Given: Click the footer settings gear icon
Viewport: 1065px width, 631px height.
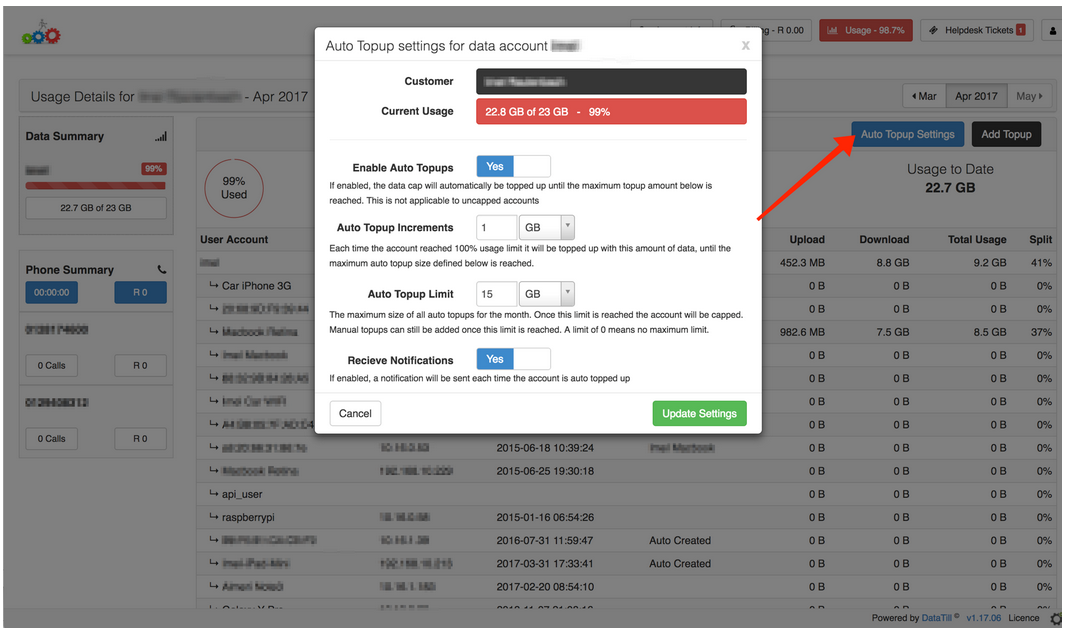Looking at the screenshot, I should tap(1055, 619).
